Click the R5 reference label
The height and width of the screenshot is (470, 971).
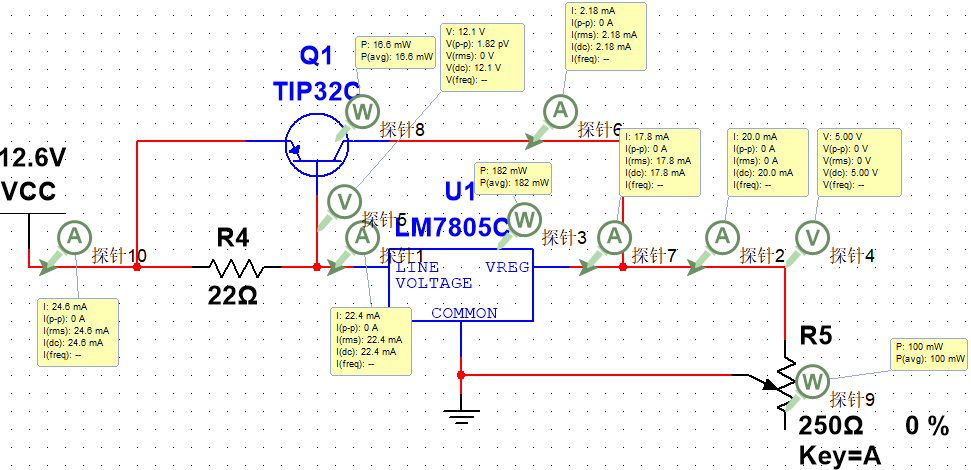[x=817, y=336]
